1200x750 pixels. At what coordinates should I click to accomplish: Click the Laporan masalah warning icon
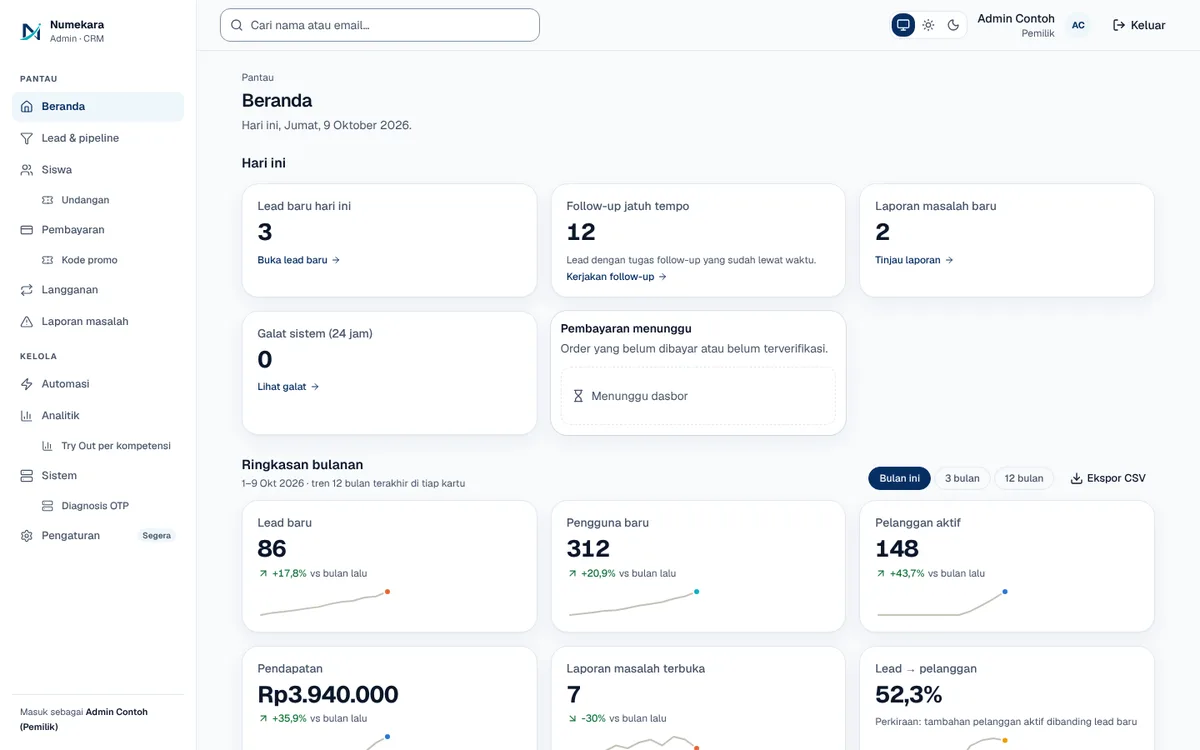[x=27, y=322]
